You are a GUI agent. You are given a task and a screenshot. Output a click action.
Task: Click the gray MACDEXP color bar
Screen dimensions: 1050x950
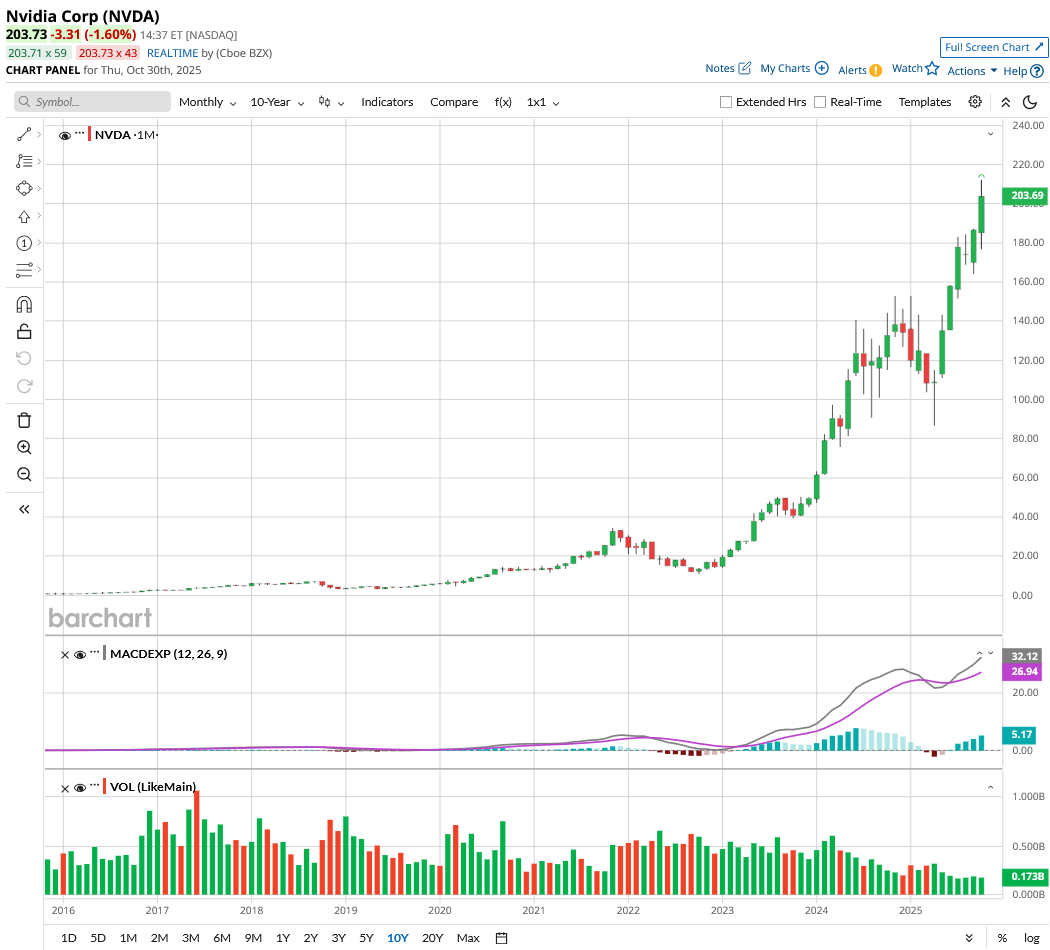(x=104, y=653)
